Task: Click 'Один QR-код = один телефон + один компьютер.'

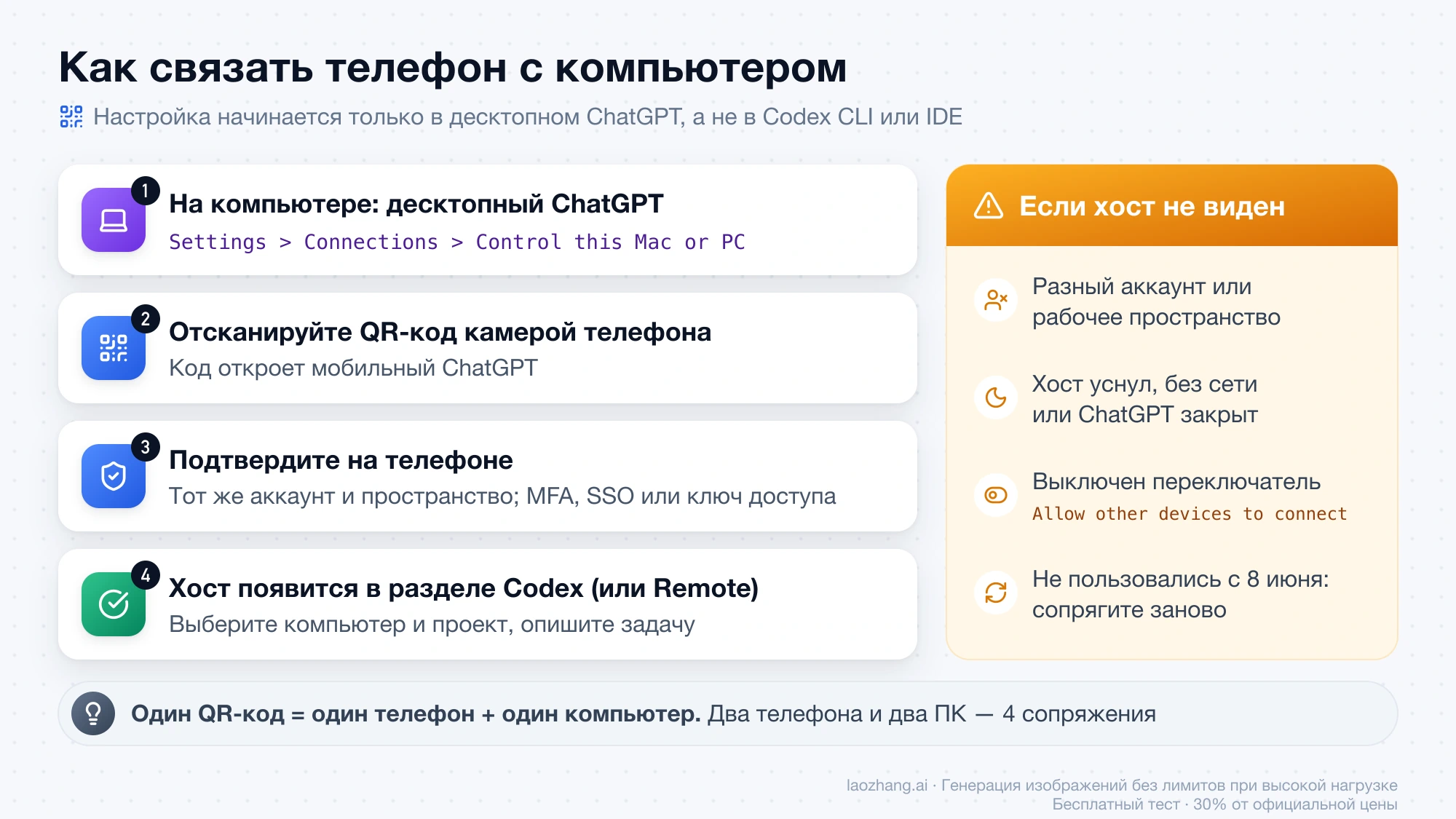Action: click(x=416, y=713)
